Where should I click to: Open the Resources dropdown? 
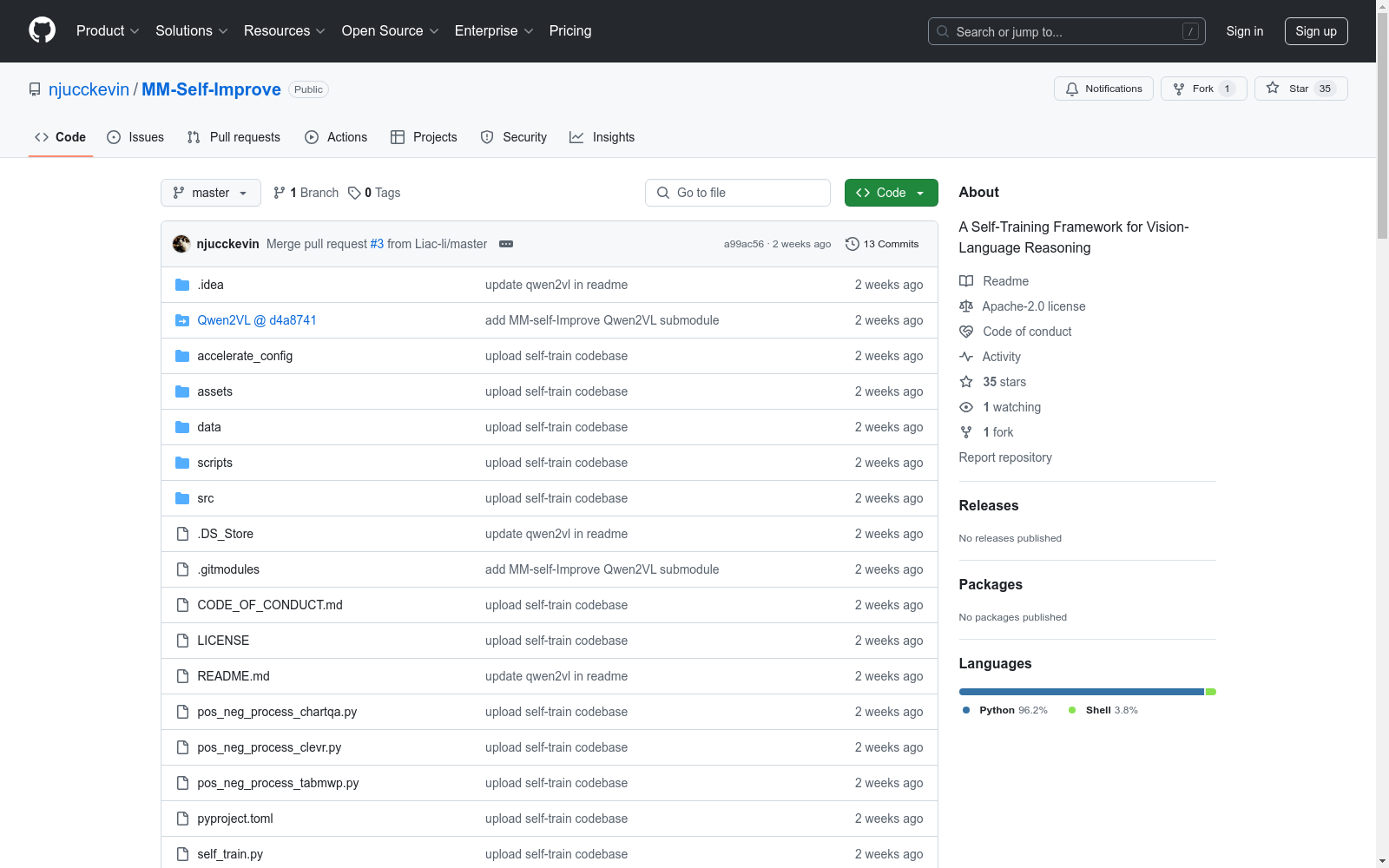point(284,30)
